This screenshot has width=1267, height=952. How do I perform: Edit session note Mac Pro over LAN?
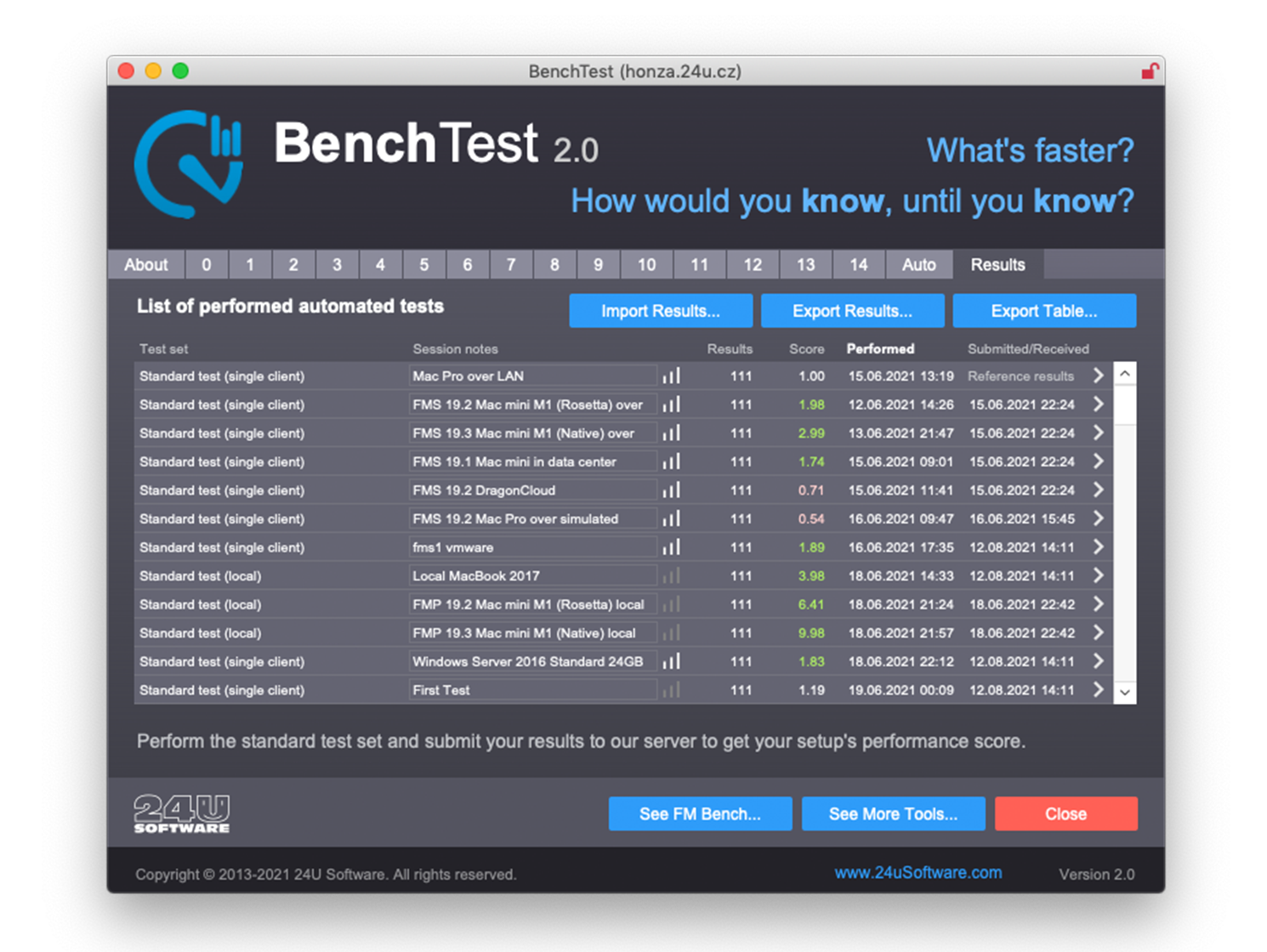(531, 376)
